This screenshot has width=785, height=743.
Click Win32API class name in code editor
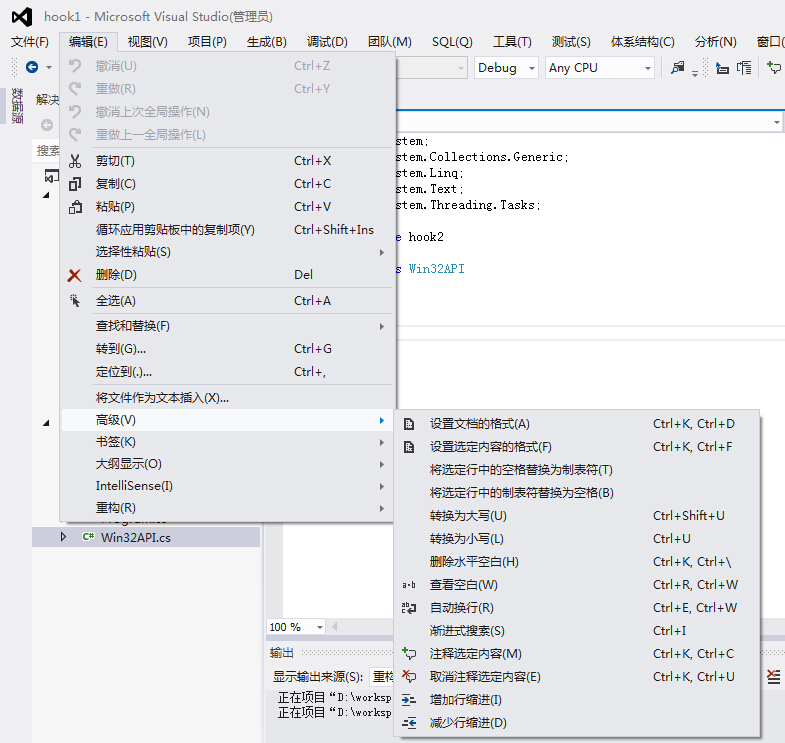pos(437,269)
